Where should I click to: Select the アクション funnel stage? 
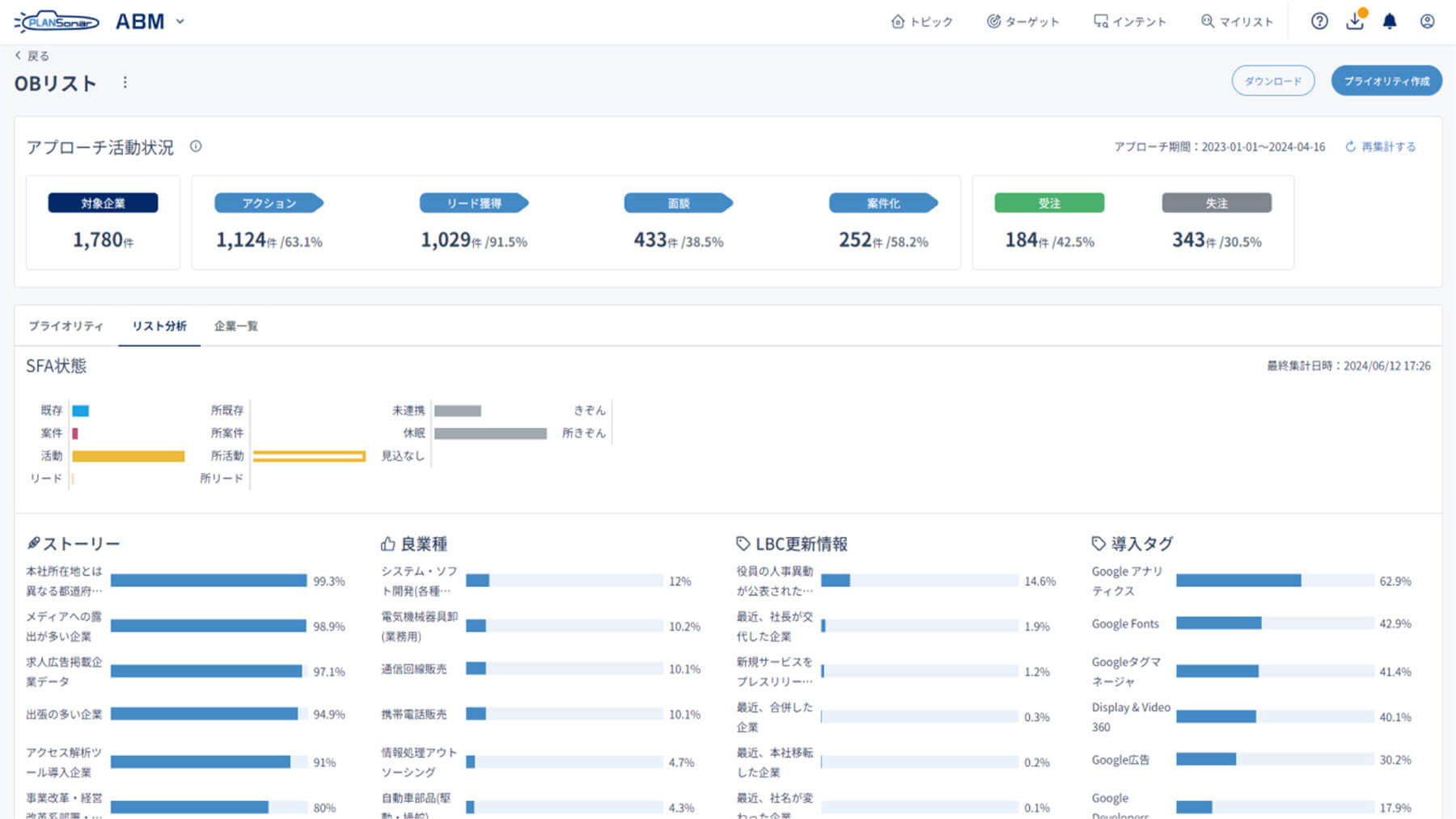pyautogui.click(x=269, y=203)
